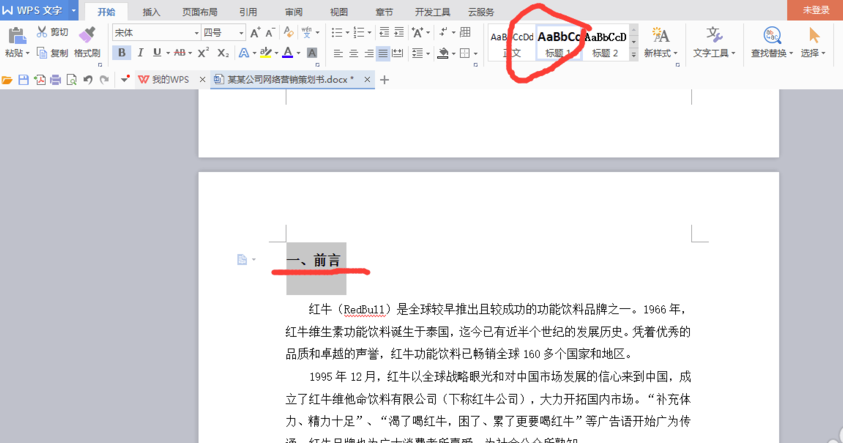843x443 pixels.
Task: Click the Format Painter (格式刷) icon
Action: point(87,36)
